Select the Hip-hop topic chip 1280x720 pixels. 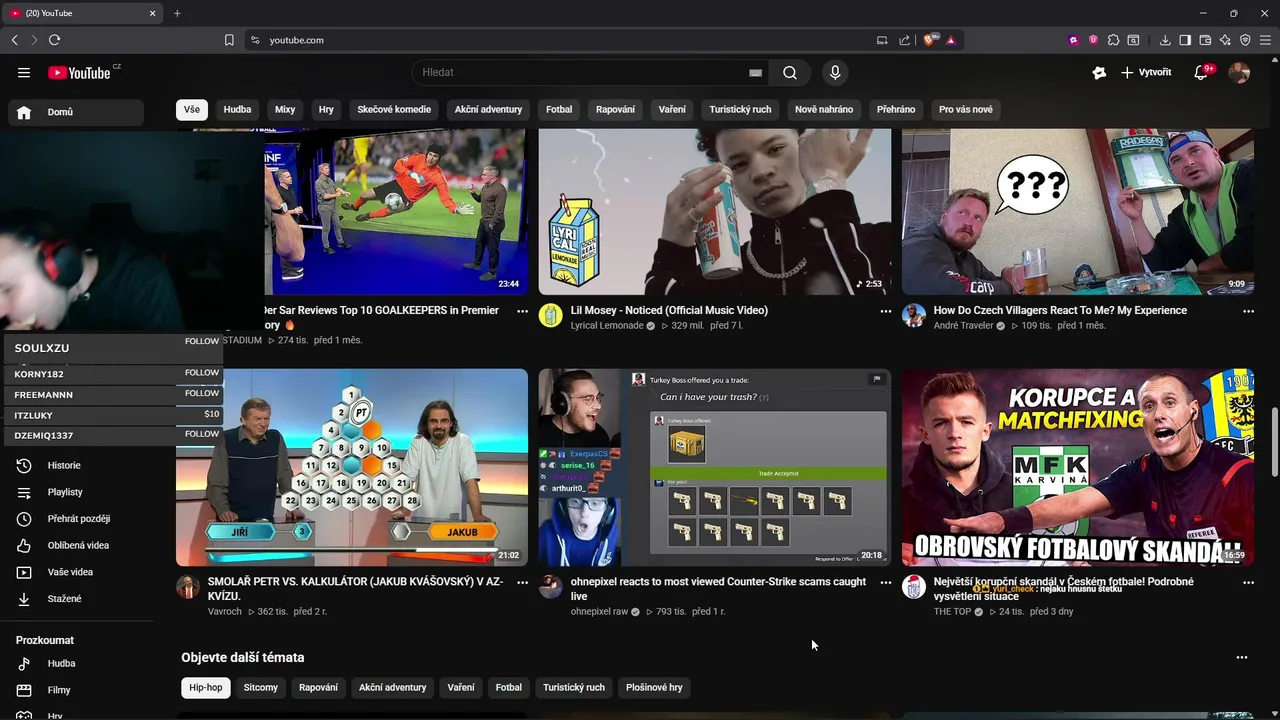[206, 687]
